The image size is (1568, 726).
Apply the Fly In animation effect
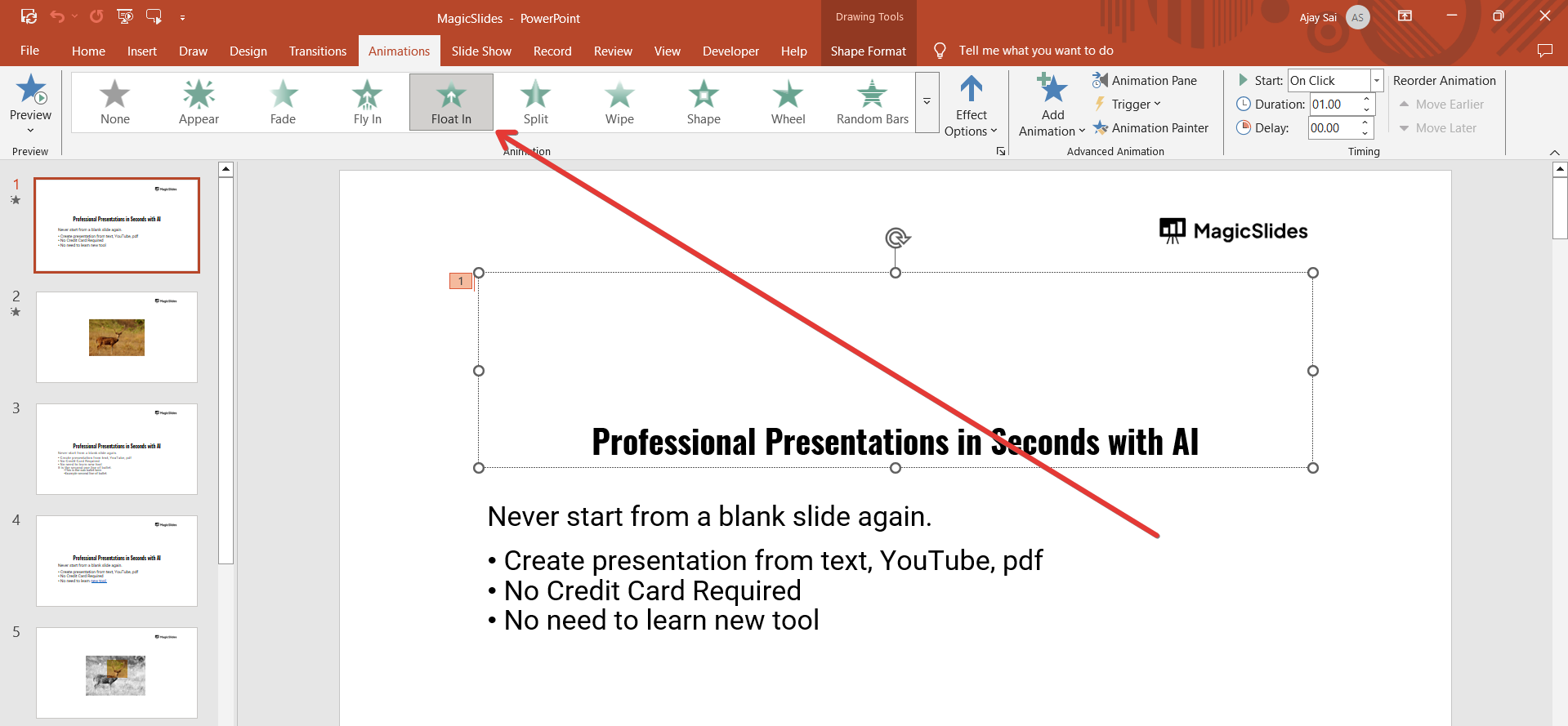(367, 102)
